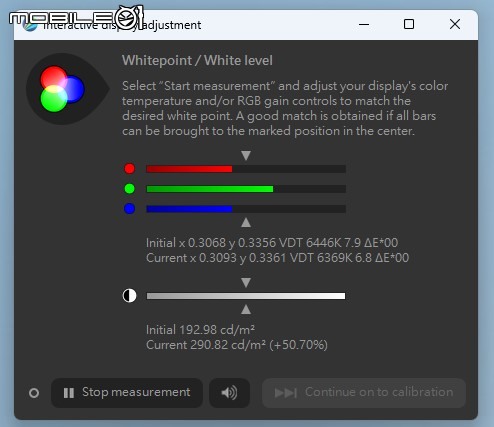Click the small circle status indicator
Image resolution: width=494 pixels, height=427 pixels.
34,393
